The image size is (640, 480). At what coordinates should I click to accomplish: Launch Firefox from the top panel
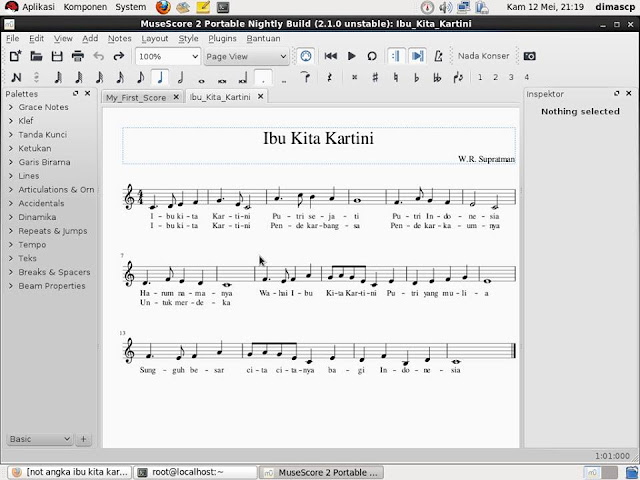163,7
